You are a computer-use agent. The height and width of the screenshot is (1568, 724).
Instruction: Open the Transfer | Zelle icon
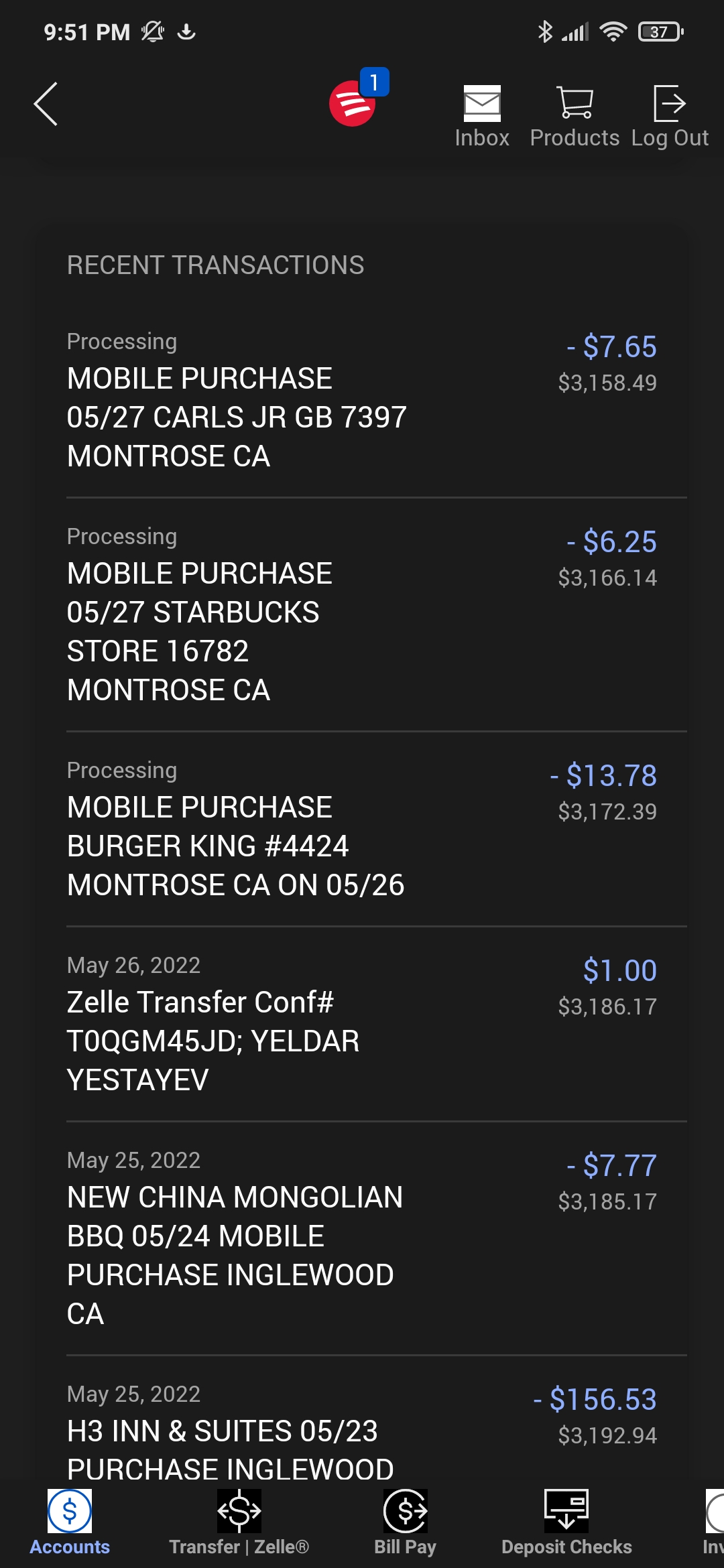[x=239, y=1511]
